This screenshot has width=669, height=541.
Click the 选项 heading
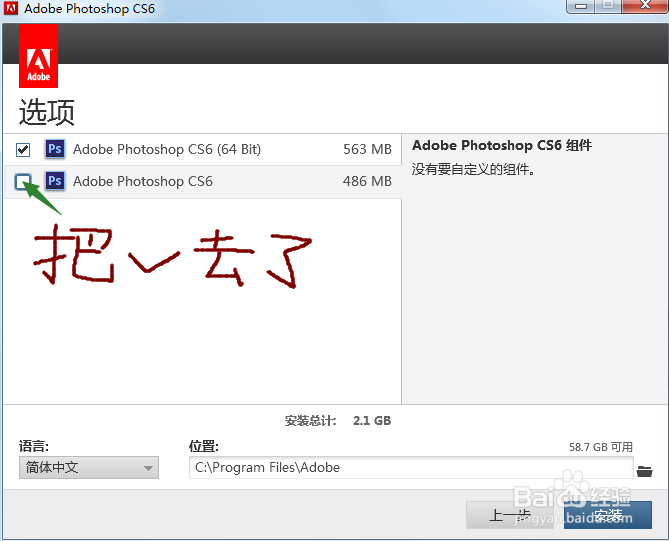coord(47,112)
